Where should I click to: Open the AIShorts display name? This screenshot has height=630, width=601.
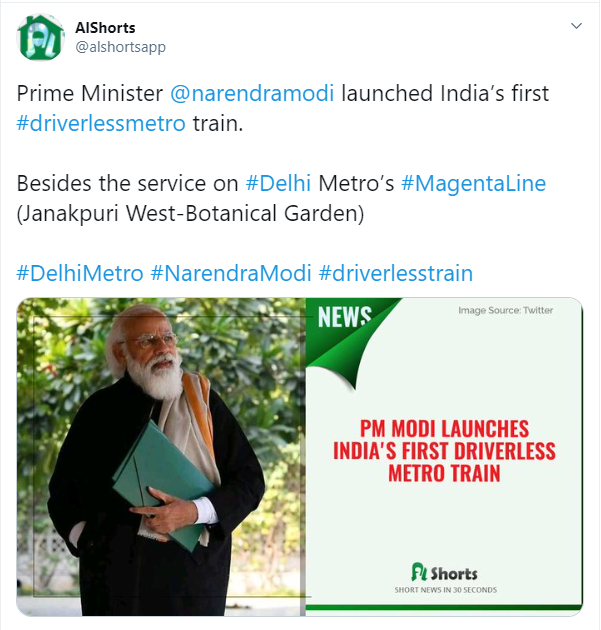(105, 28)
